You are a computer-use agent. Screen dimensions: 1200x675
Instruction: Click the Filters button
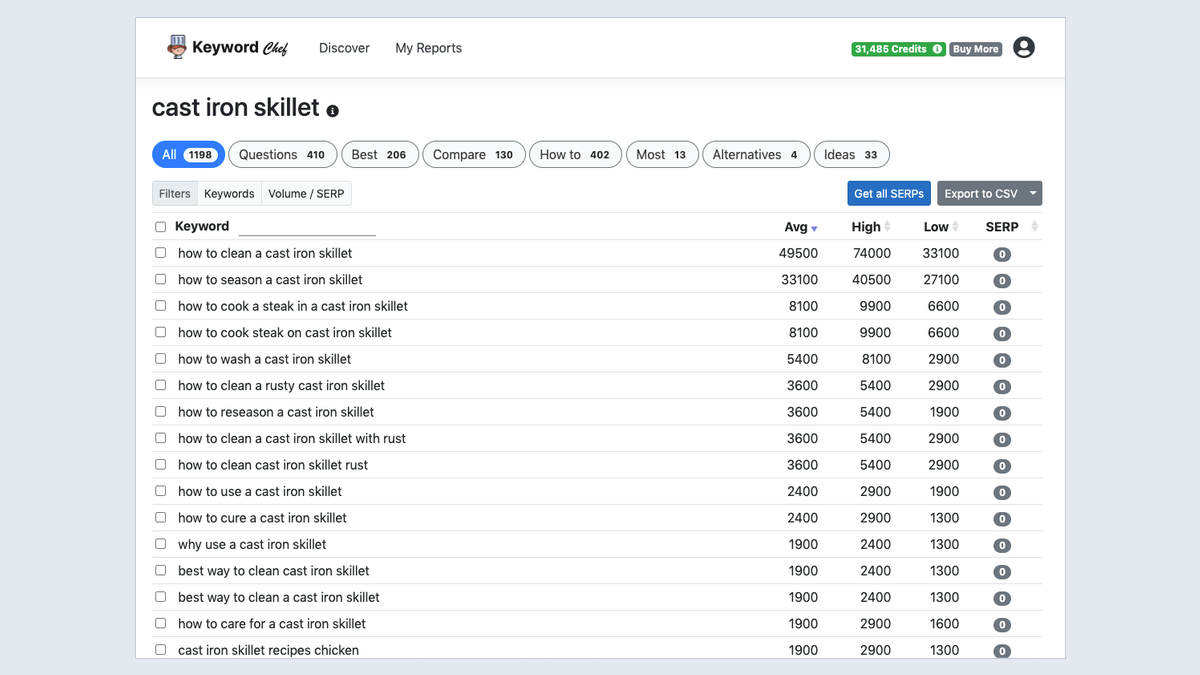coord(175,193)
